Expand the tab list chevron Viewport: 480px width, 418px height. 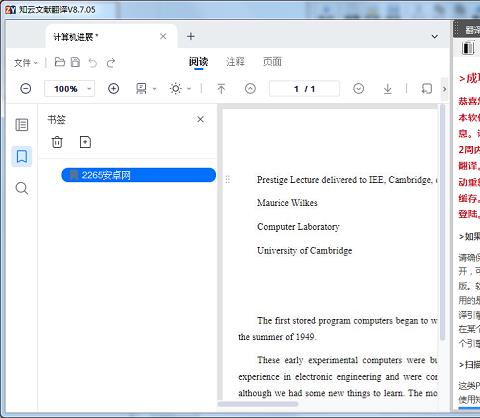point(435,36)
